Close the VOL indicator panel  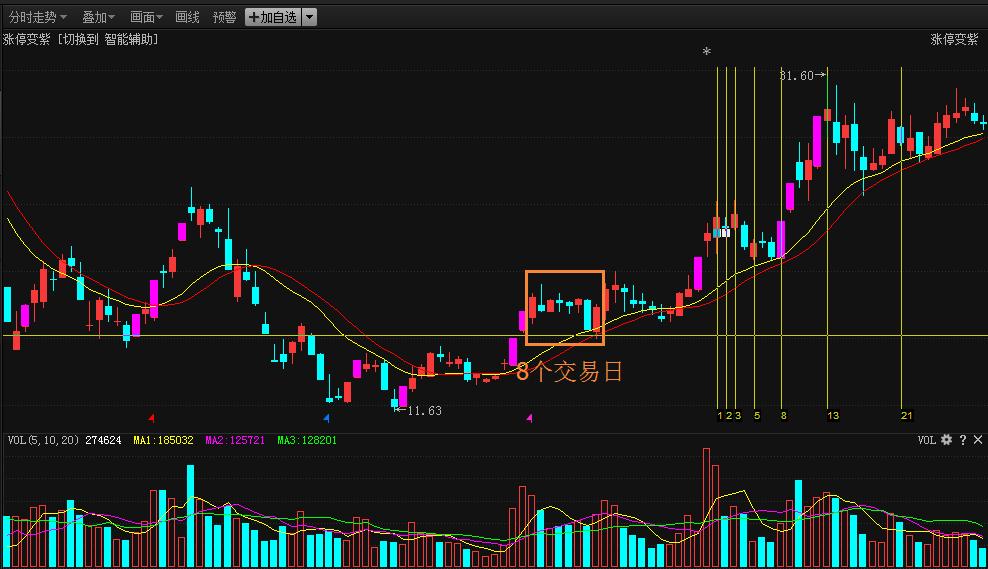point(979,440)
